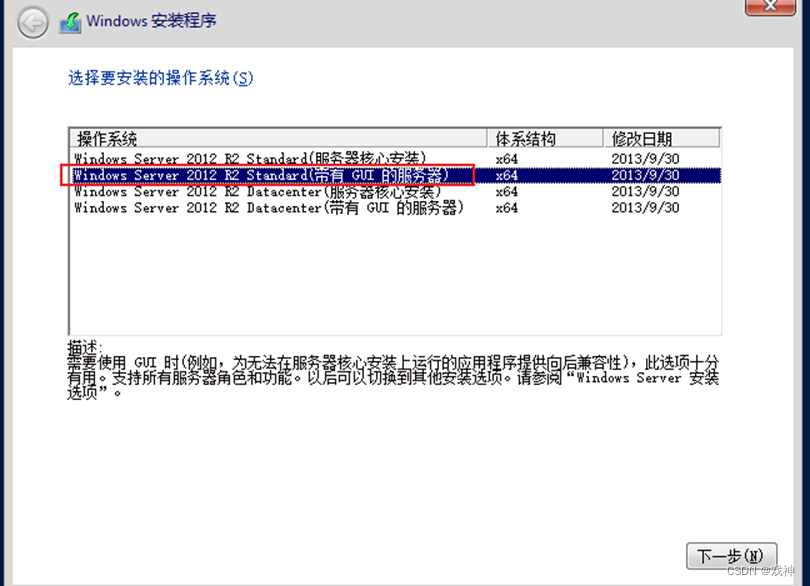The image size is (810, 586).
Task: Click the Windows Setup icon in title bar
Action: tap(70, 22)
